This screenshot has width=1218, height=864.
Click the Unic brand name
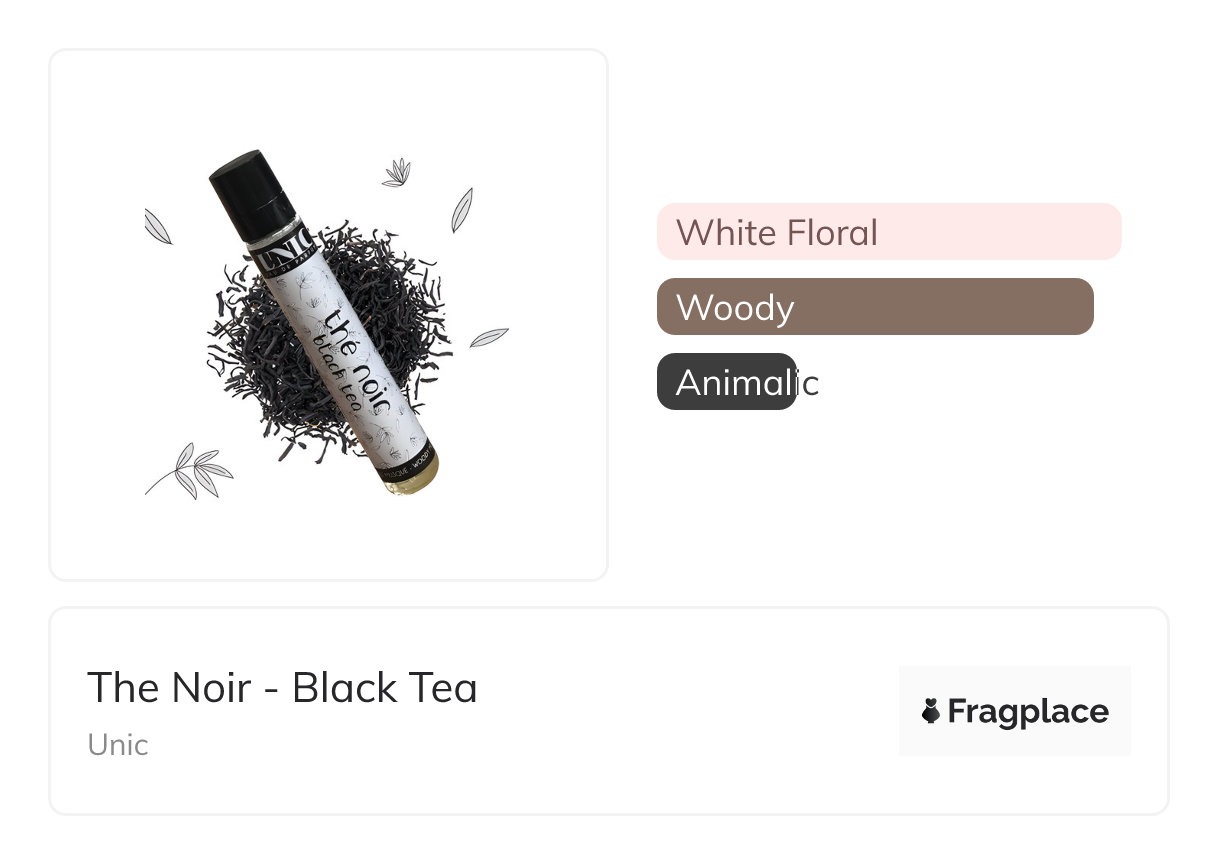tap(118, 745)
